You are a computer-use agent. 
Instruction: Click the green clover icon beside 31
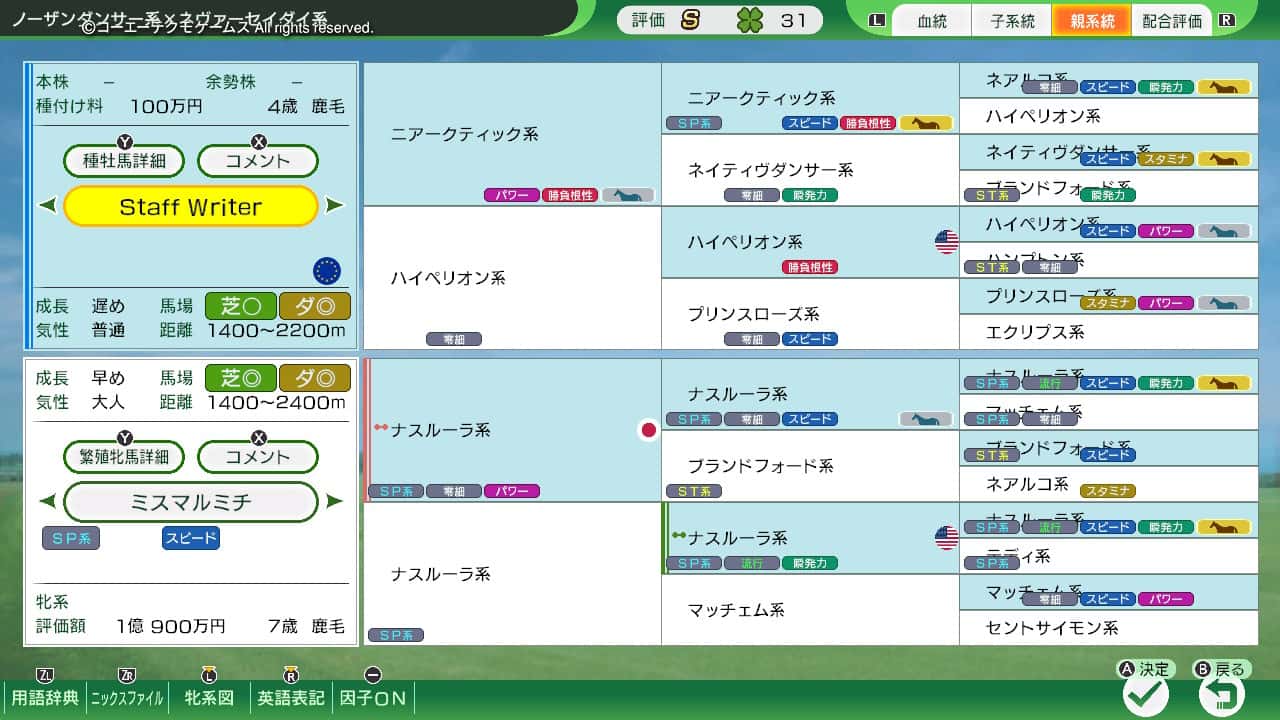pyautogui.click(x=749, y=20)
